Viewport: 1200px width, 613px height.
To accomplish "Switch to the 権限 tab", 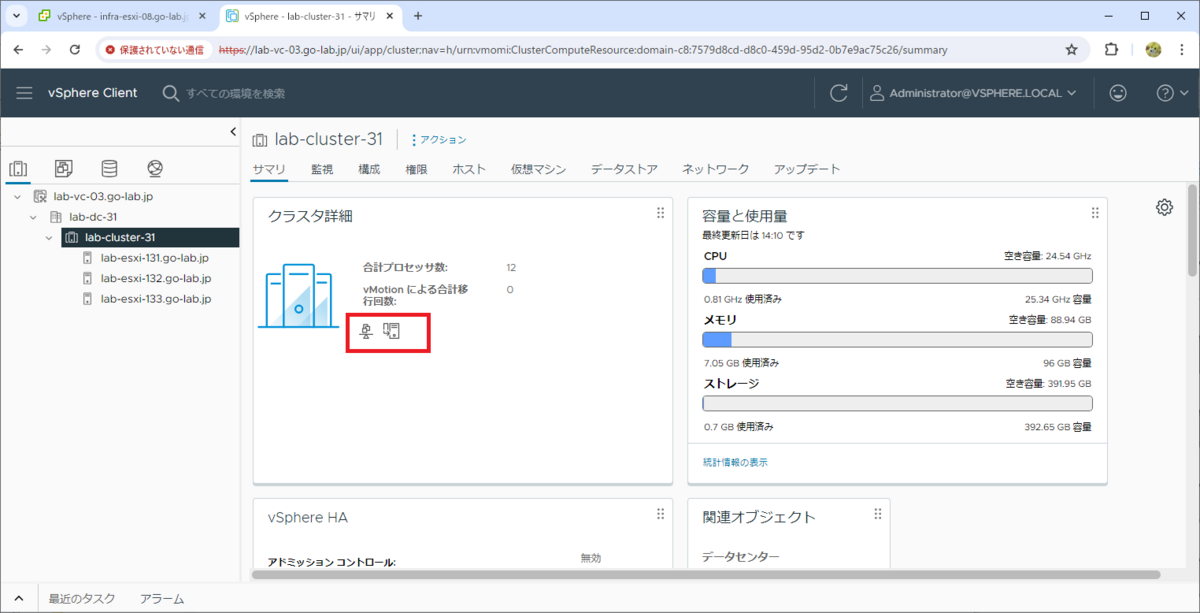I will click(416, 169).
